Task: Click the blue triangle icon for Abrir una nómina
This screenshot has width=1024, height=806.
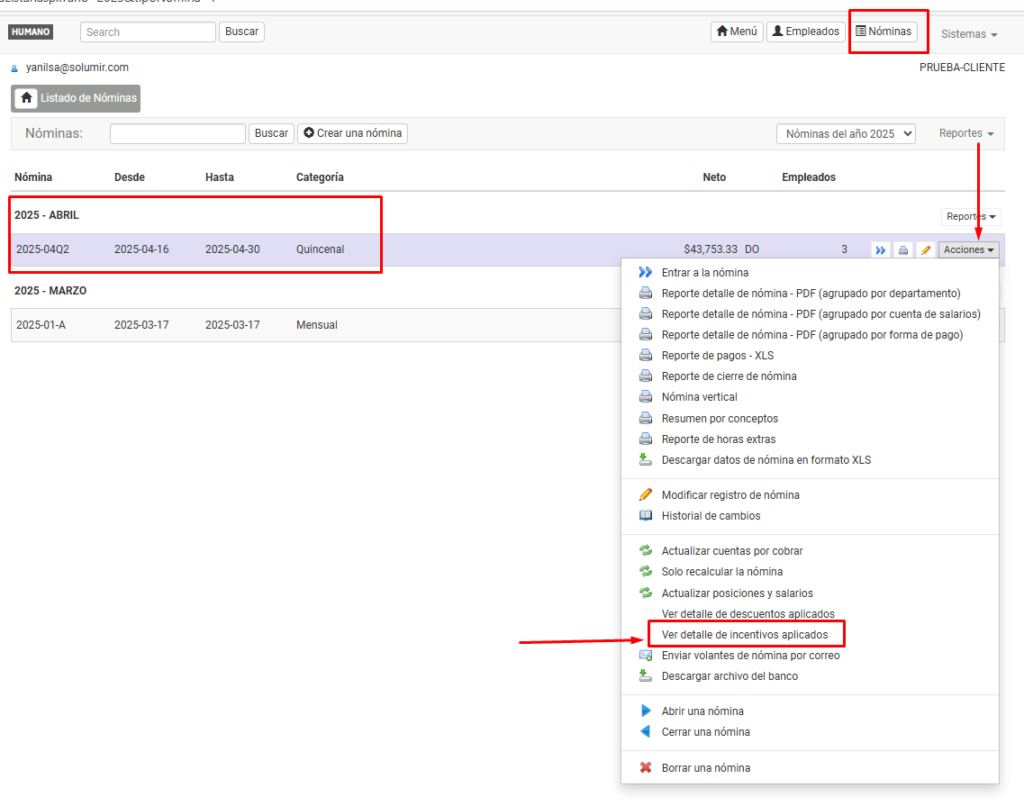Action: click(x=645, y=711)
